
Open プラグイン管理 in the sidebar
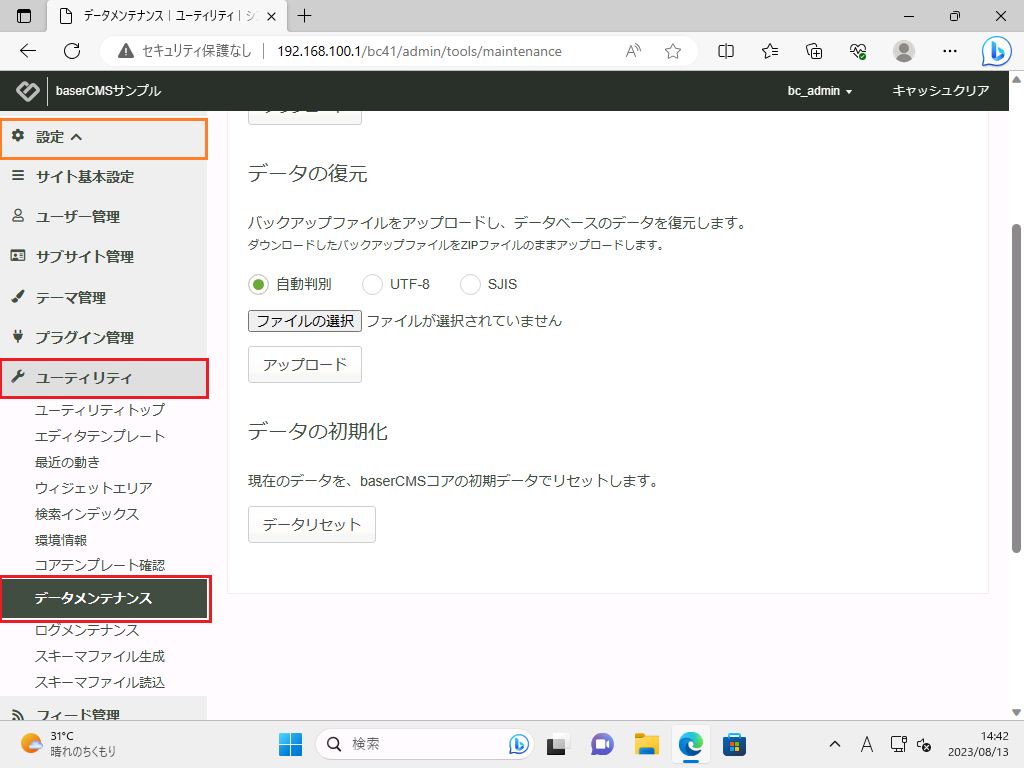tap(85, 338)
